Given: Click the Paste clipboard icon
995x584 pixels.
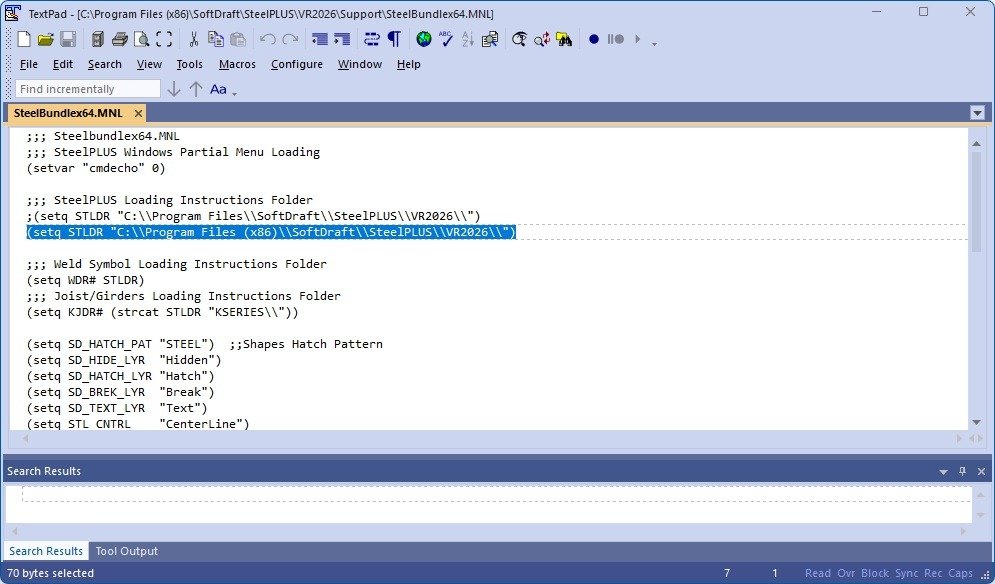Looking at the screenshot, I should click(238, 39).
